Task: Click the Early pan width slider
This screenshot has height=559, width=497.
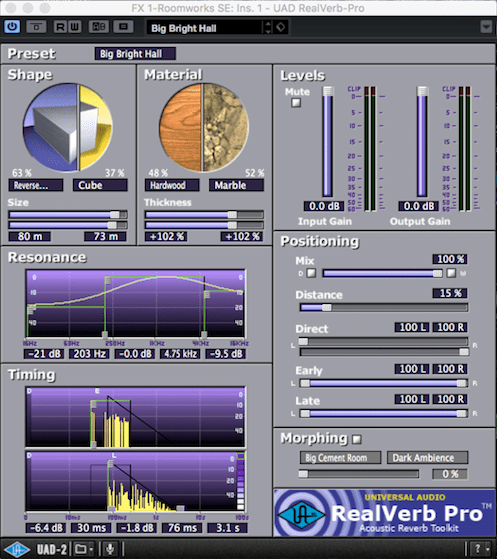Action: click(384, 383)
